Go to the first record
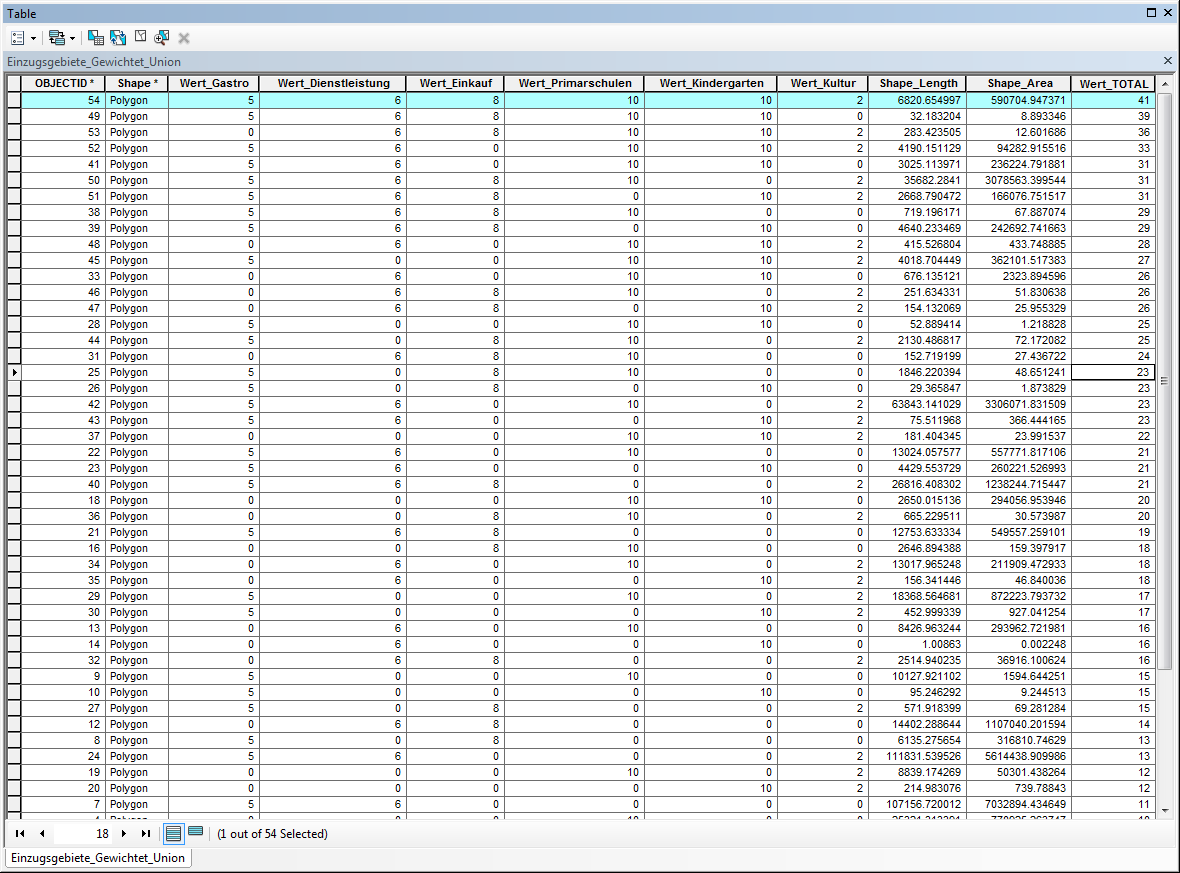The width and height of the screenshot is (1180, 873). coord(20,833)
